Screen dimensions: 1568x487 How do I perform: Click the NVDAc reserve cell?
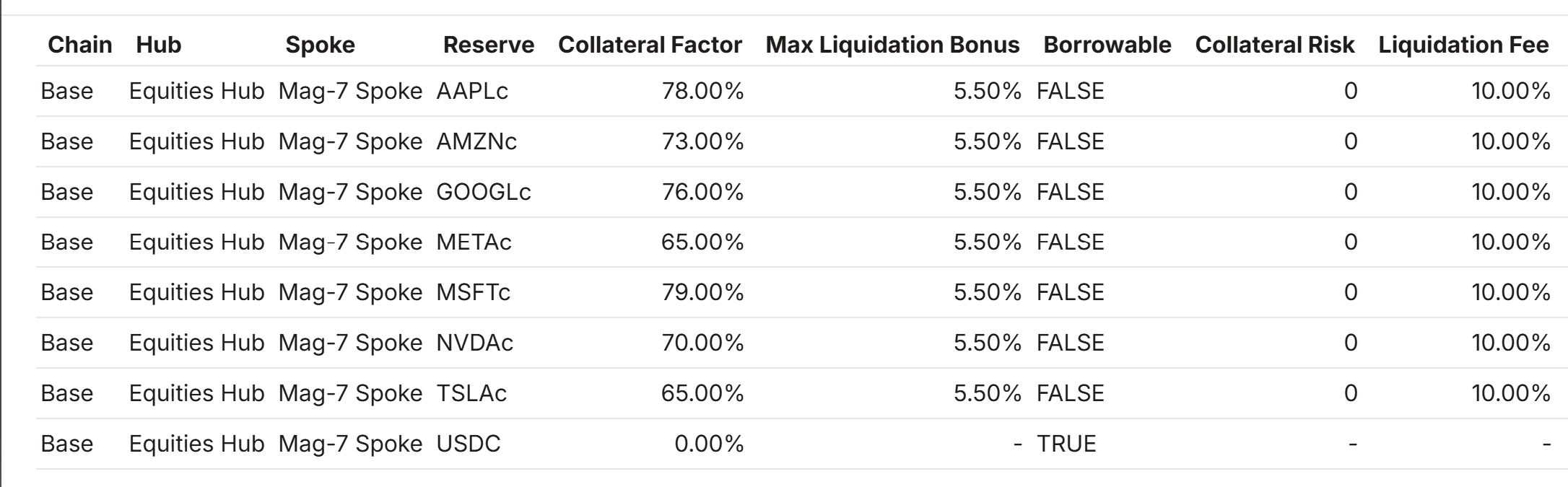(474, 343)
